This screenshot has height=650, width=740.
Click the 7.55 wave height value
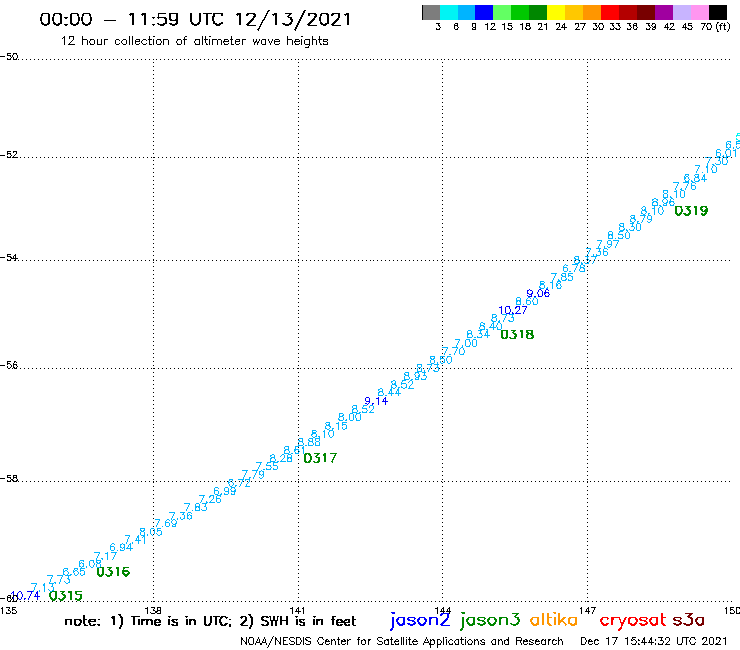[x=267, y=466]
